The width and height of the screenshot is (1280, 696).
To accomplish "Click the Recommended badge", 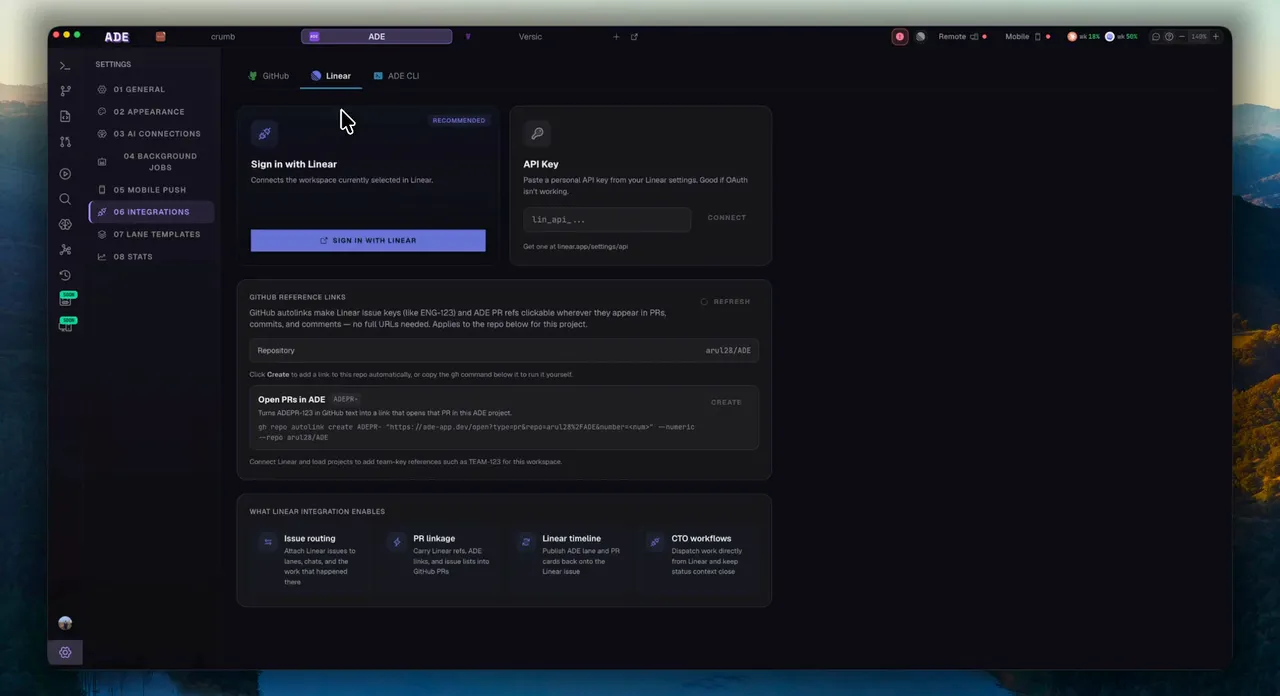I will pos(459,121).
